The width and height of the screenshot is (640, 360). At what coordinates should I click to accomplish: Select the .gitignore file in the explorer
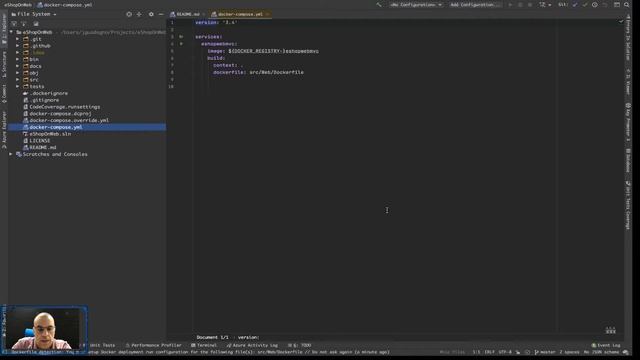click(x=44, y=100)
